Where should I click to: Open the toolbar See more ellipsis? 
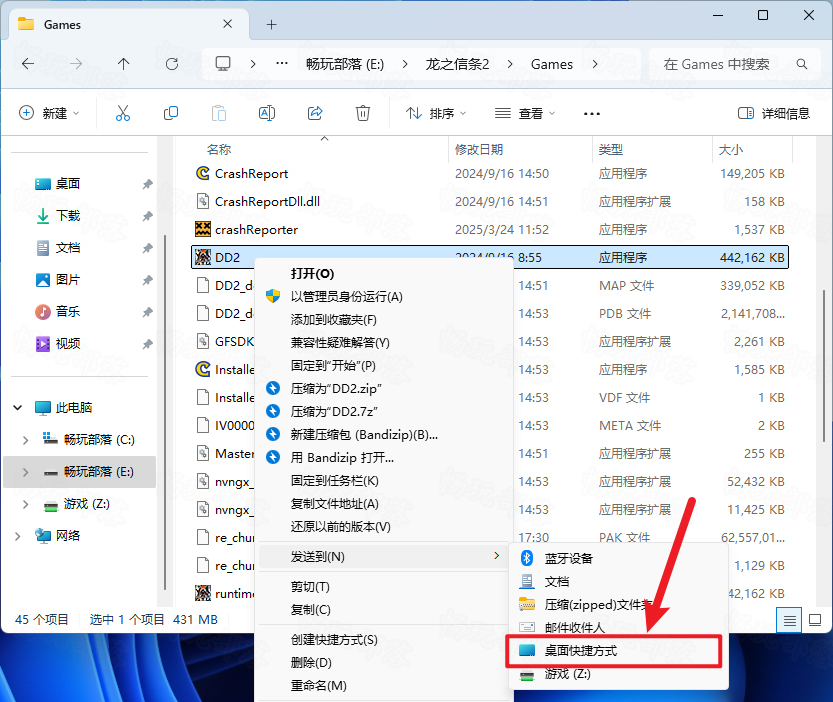click(592, 113)
